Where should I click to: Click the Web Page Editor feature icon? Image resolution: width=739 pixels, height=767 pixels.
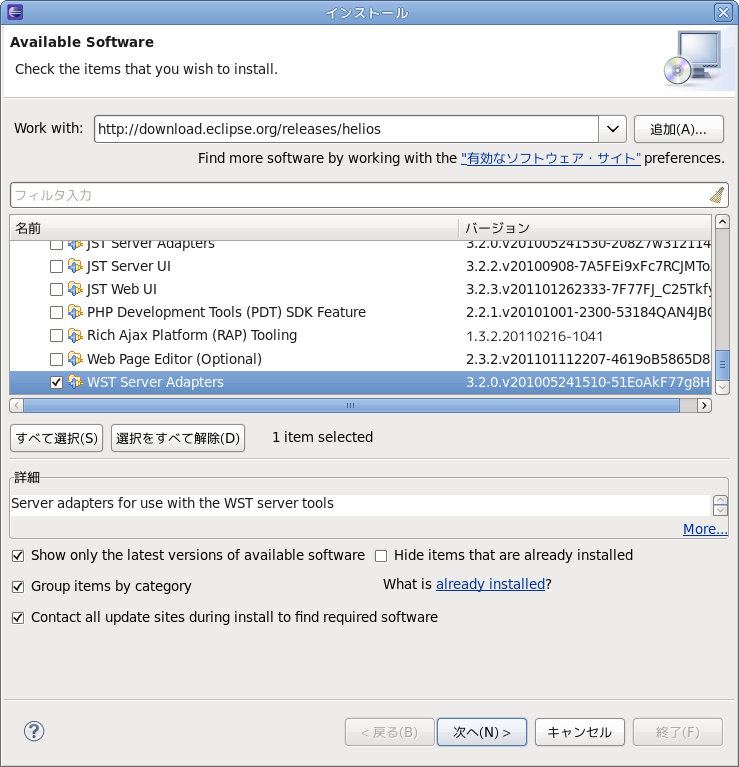(75, 359)
